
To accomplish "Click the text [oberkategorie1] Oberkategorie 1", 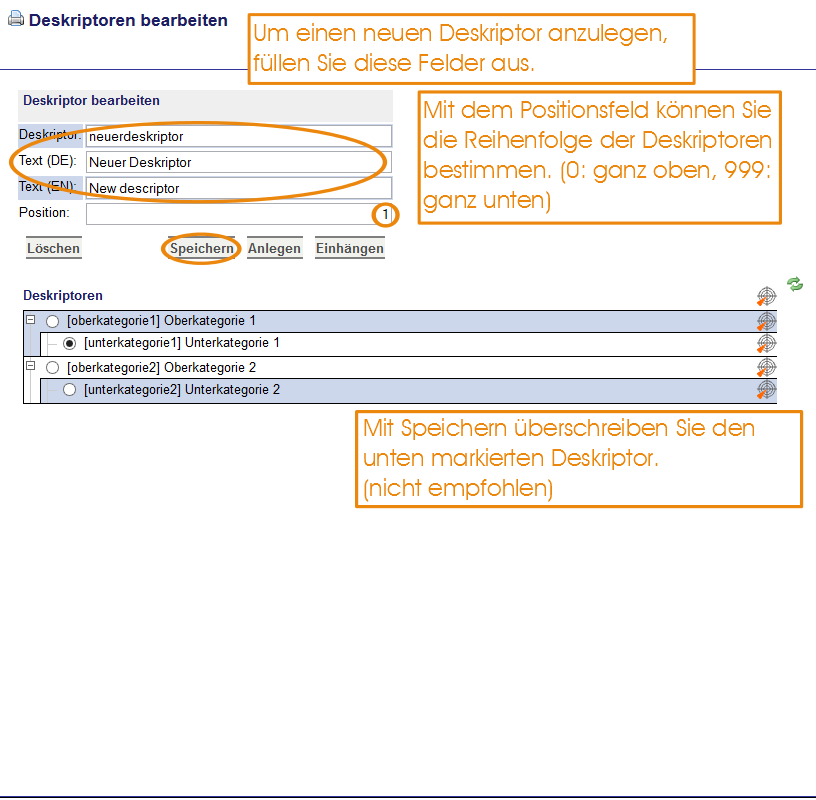I will click(x=161, y=321).
